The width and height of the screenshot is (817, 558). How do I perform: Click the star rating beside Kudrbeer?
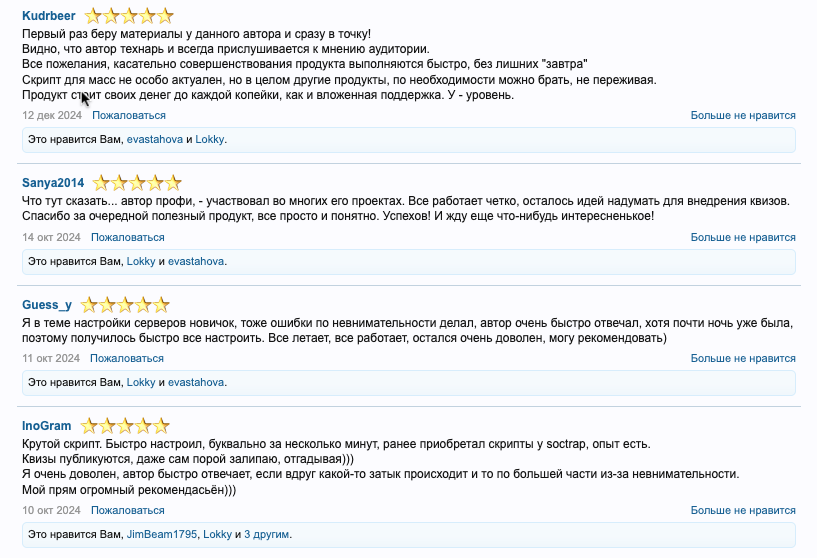coord(129,16)
